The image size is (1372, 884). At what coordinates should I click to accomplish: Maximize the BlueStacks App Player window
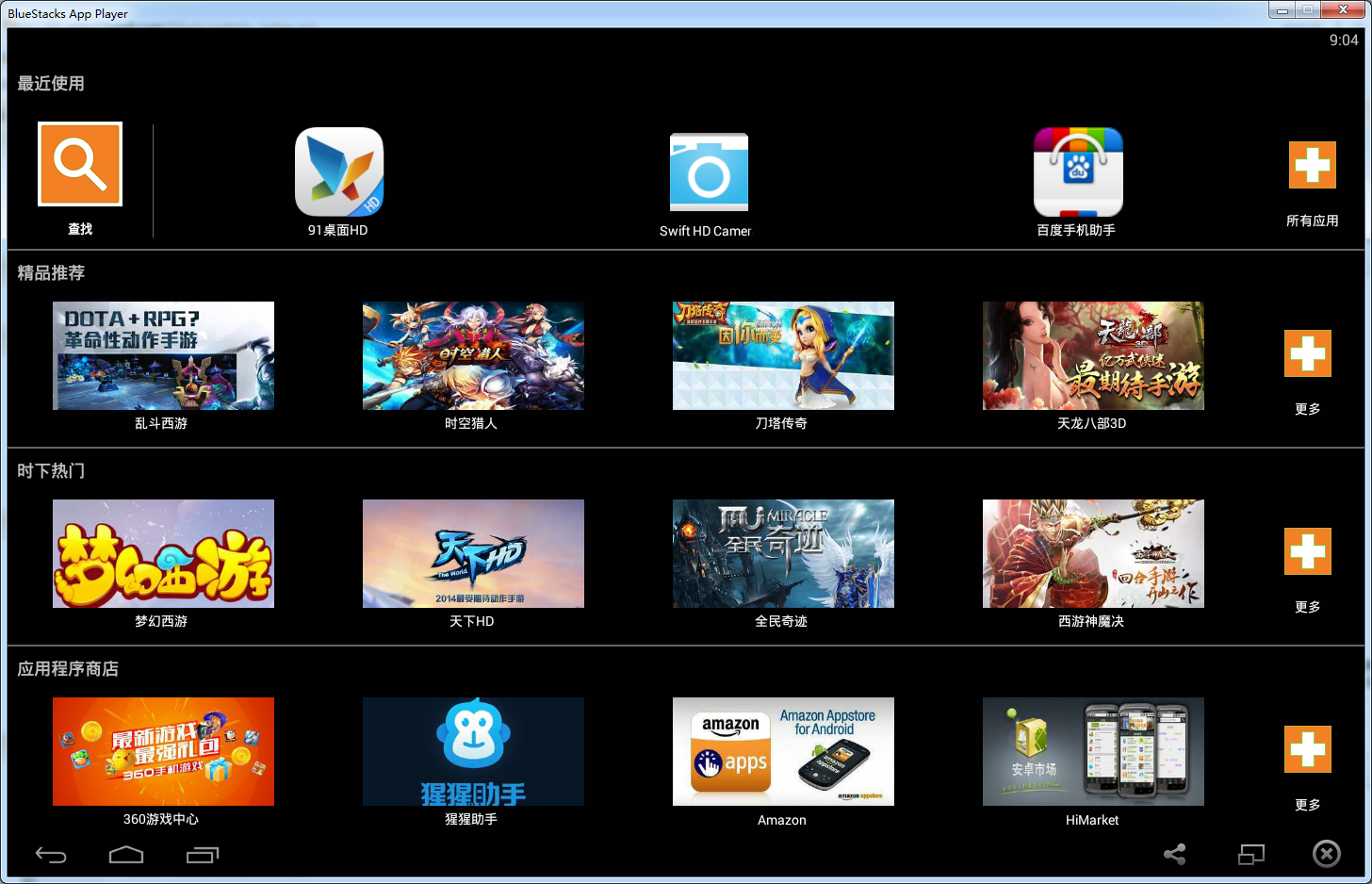1308,10
